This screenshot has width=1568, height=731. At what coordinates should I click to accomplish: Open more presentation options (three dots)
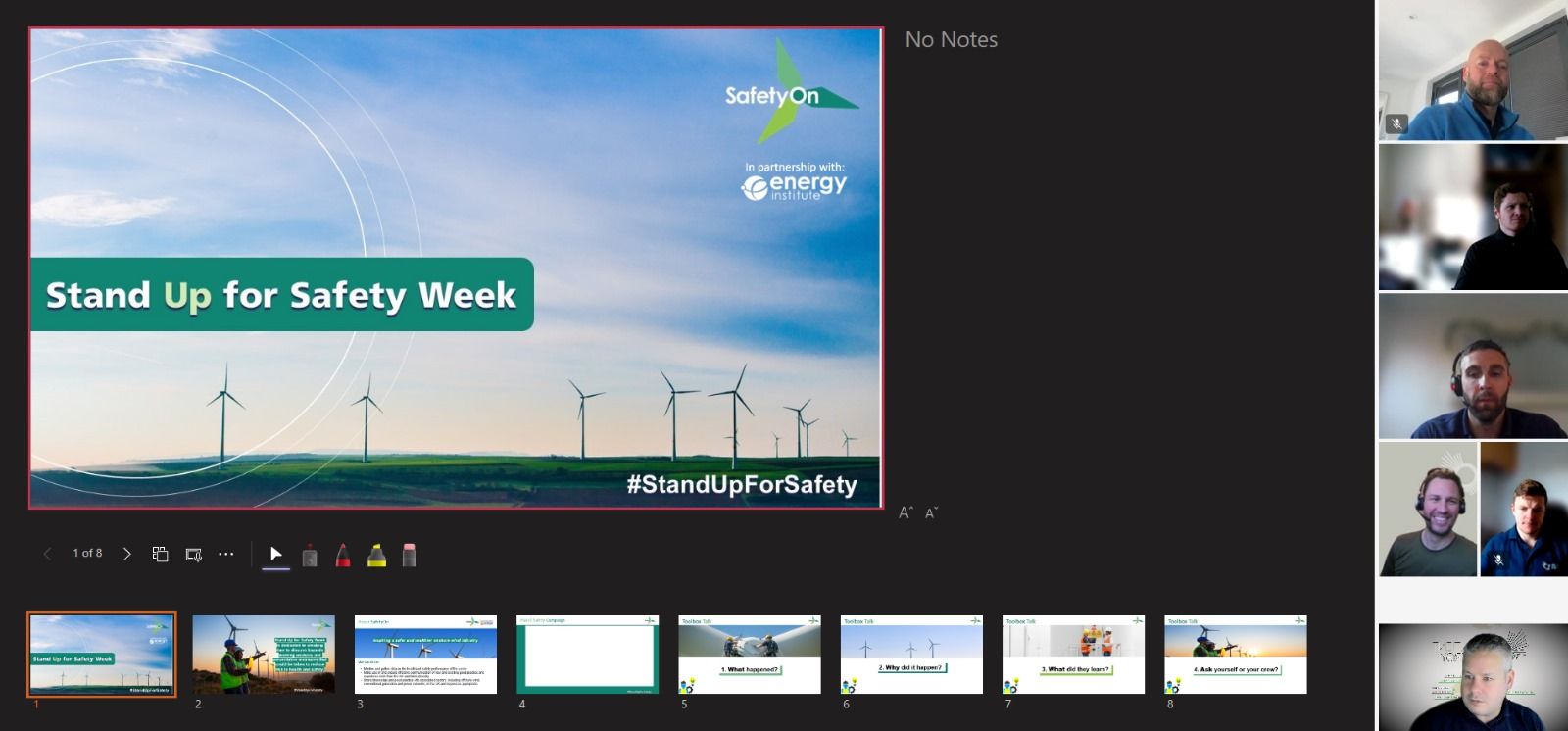point(226,554)
